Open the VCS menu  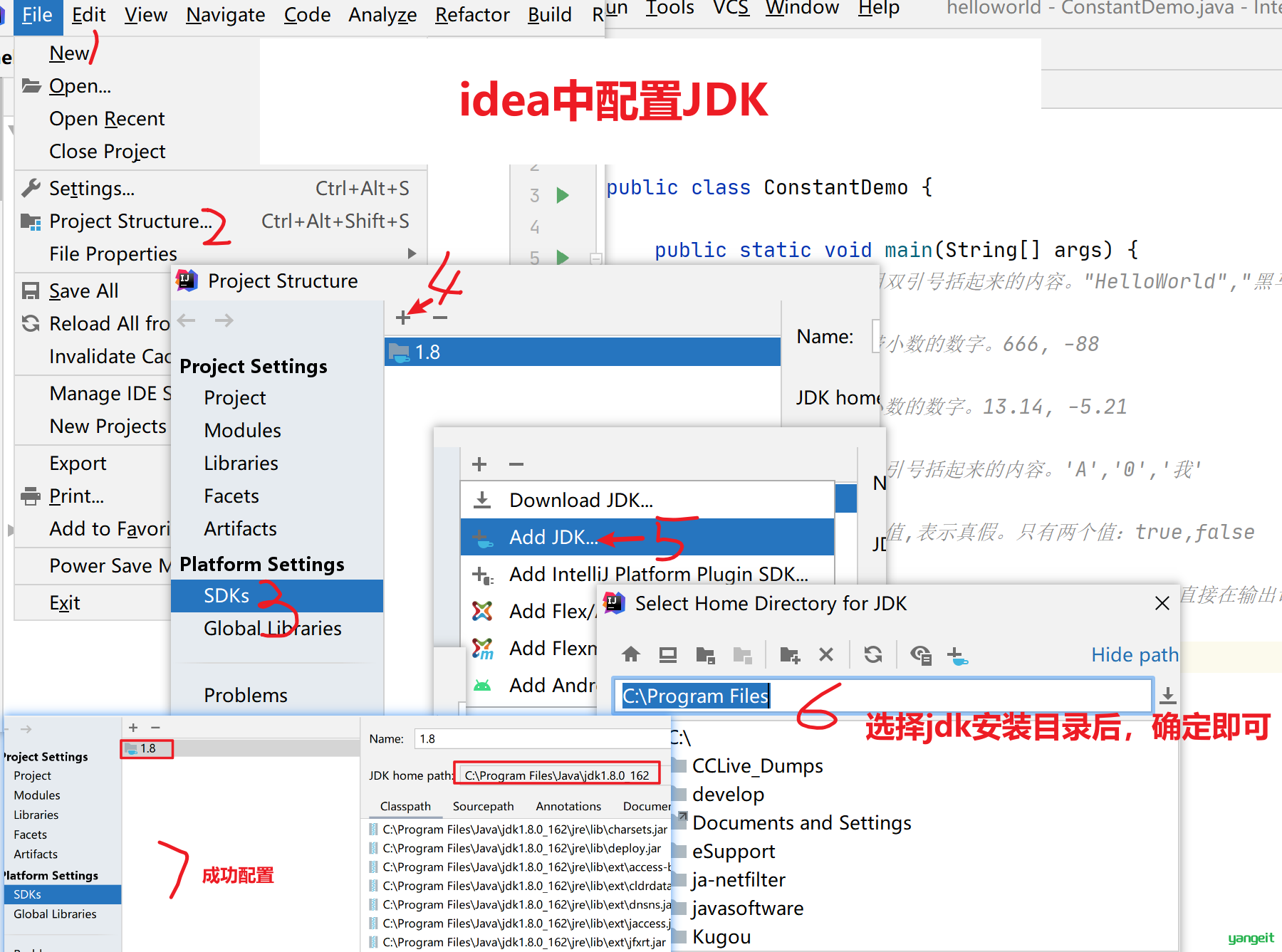pyautogui.click(x=731, y=9)
